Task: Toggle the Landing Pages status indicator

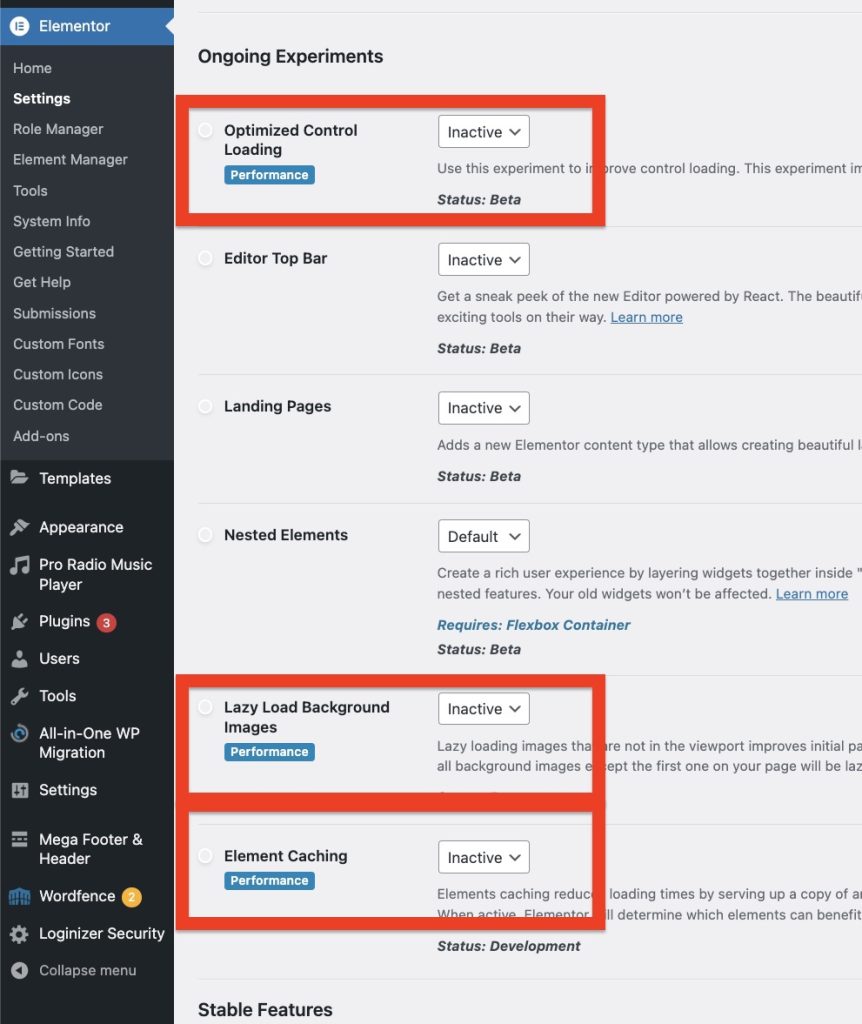Action: click(x=205, y=407)
